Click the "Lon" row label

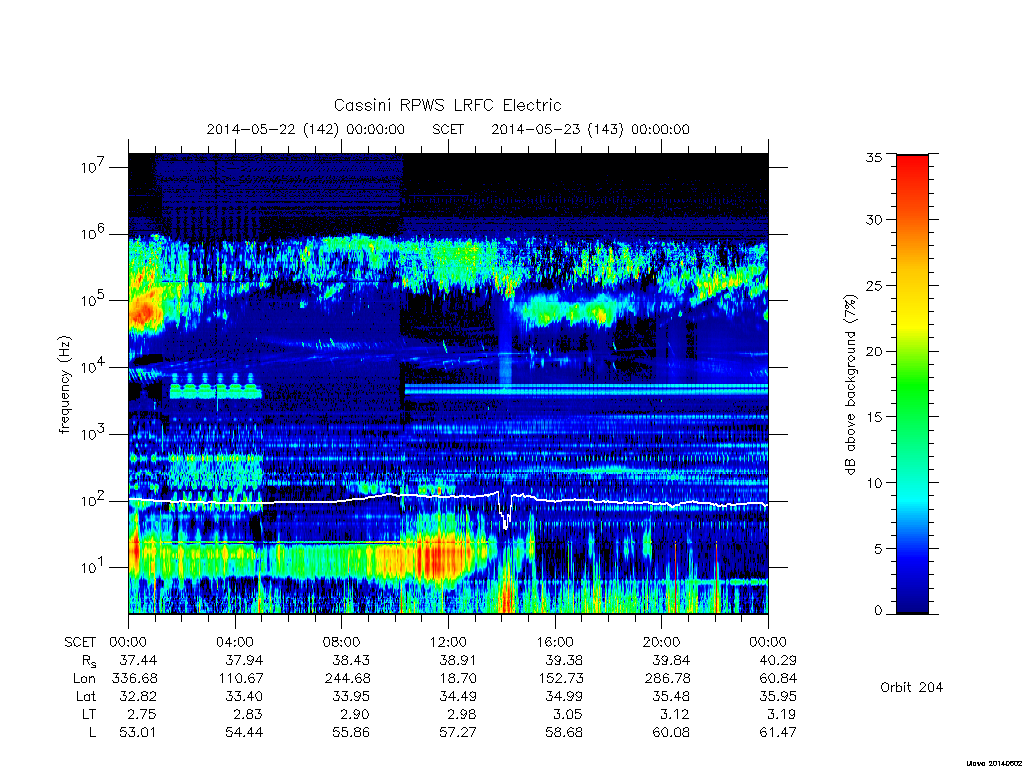click(84, 679)
